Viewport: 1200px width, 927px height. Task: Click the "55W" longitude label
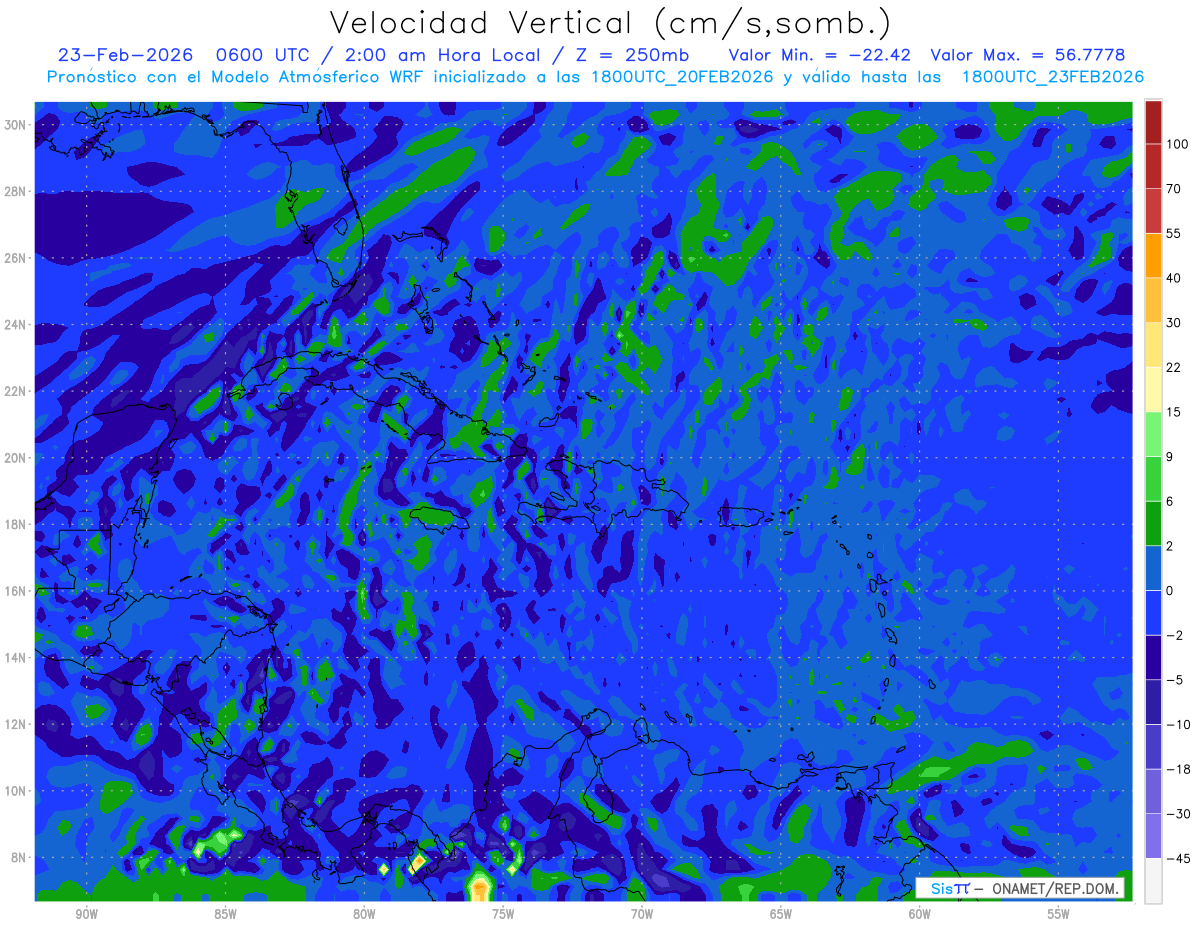click(x=1058, y=914)
